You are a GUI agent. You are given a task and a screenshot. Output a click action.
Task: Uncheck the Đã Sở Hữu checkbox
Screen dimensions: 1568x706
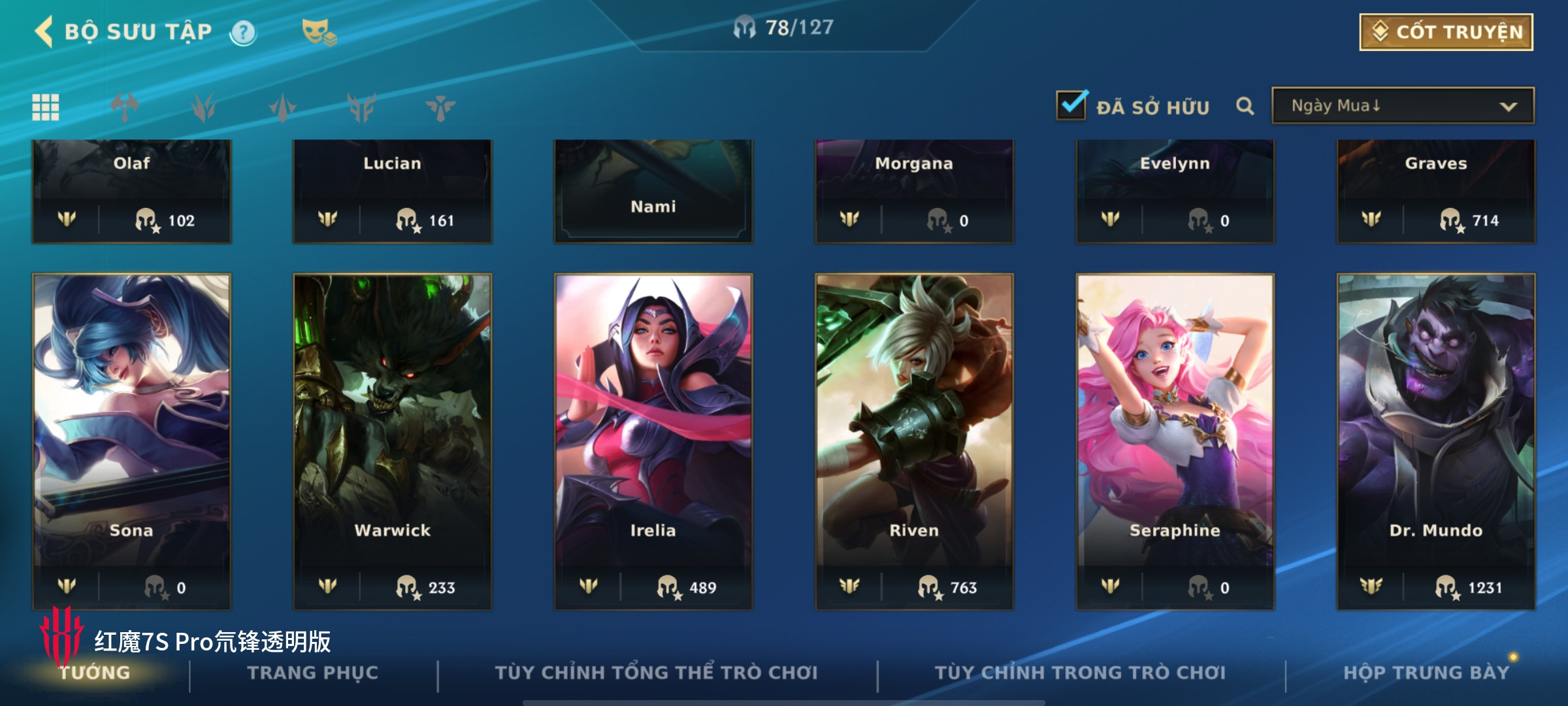1071,105
